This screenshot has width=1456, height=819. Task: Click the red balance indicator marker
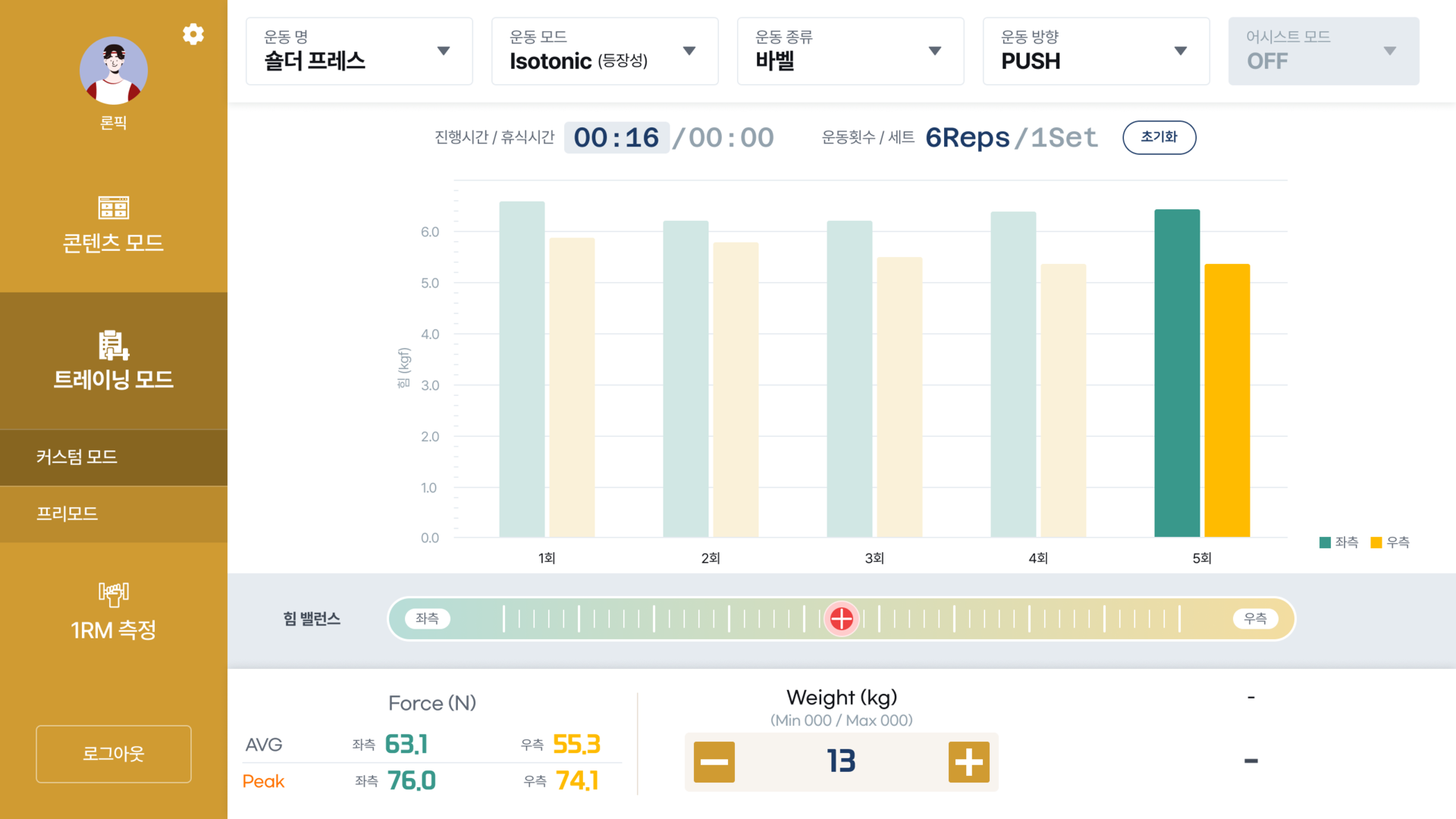(x=841, y=619)
